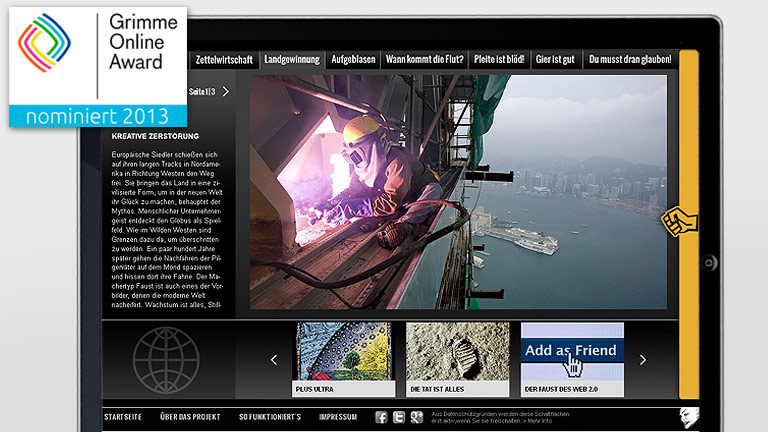Select the Aufgeblasen tab

(353, 60)
